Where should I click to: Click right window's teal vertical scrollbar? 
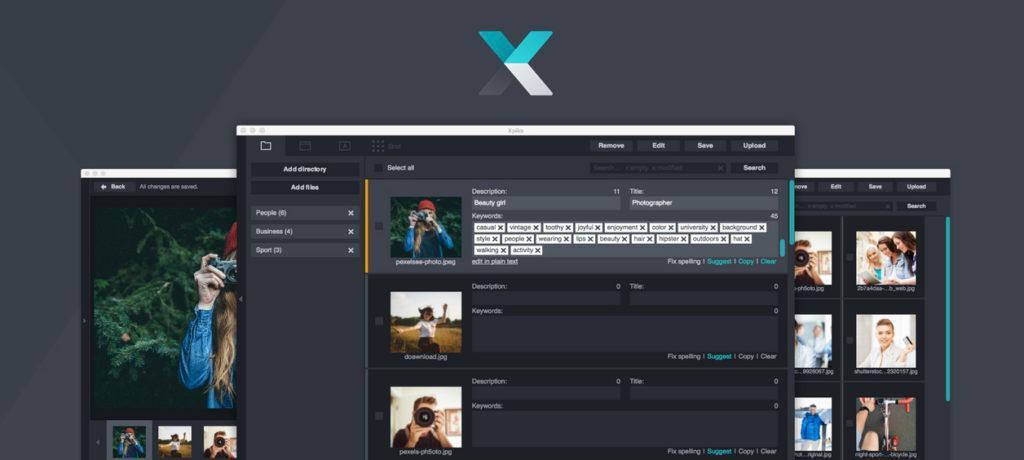coord(947,308)
